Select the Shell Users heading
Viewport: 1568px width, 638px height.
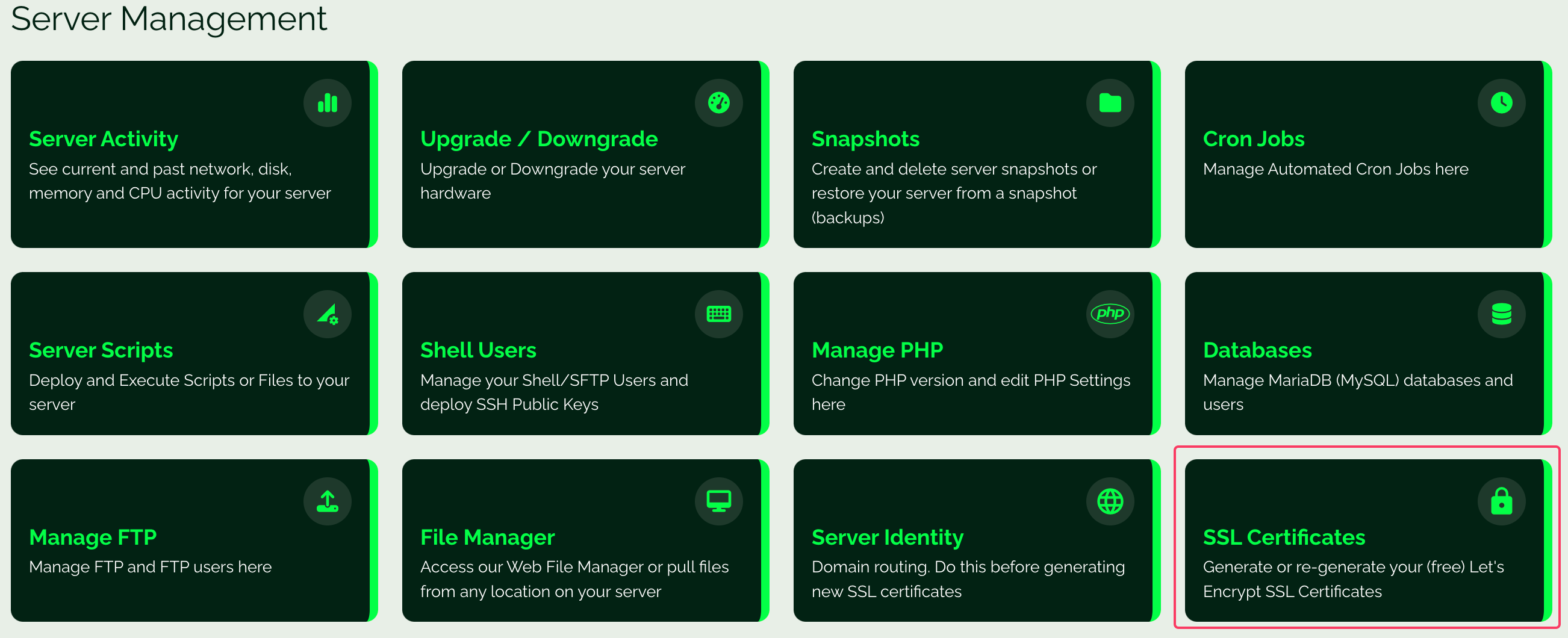pyautogui.click(x=478, y=350)
